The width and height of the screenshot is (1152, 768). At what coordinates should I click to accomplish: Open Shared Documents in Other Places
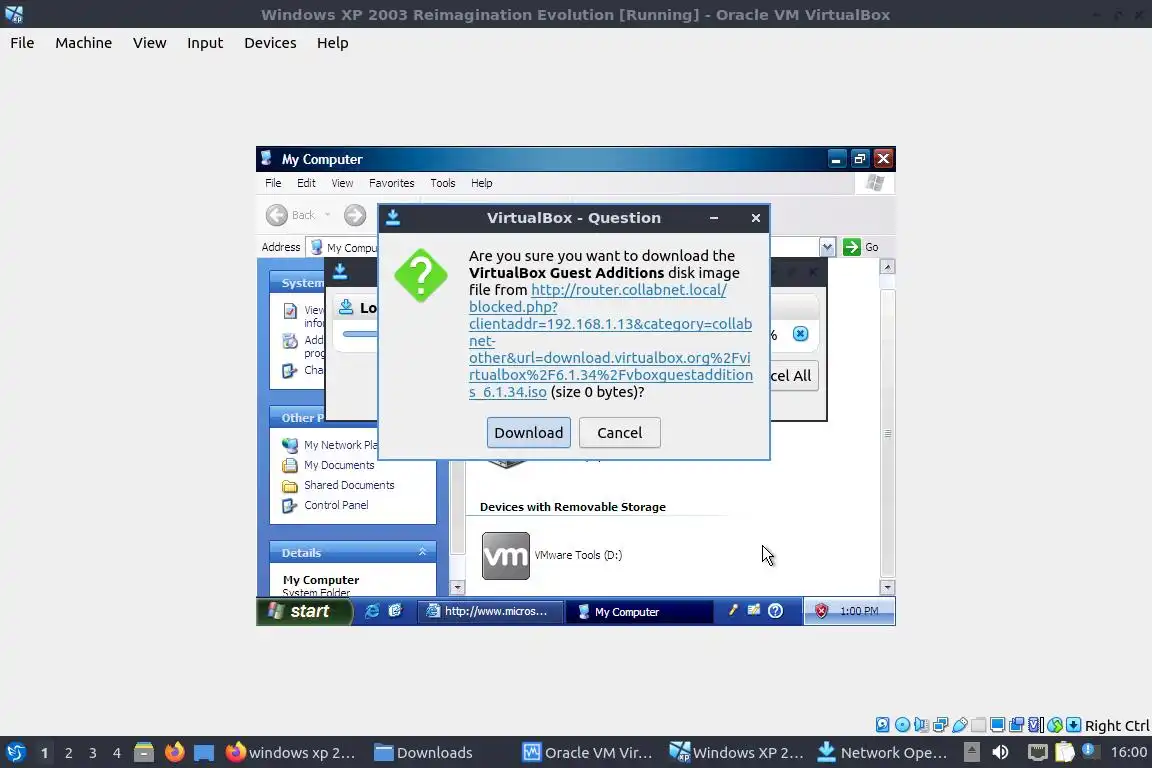coord(349,485)
